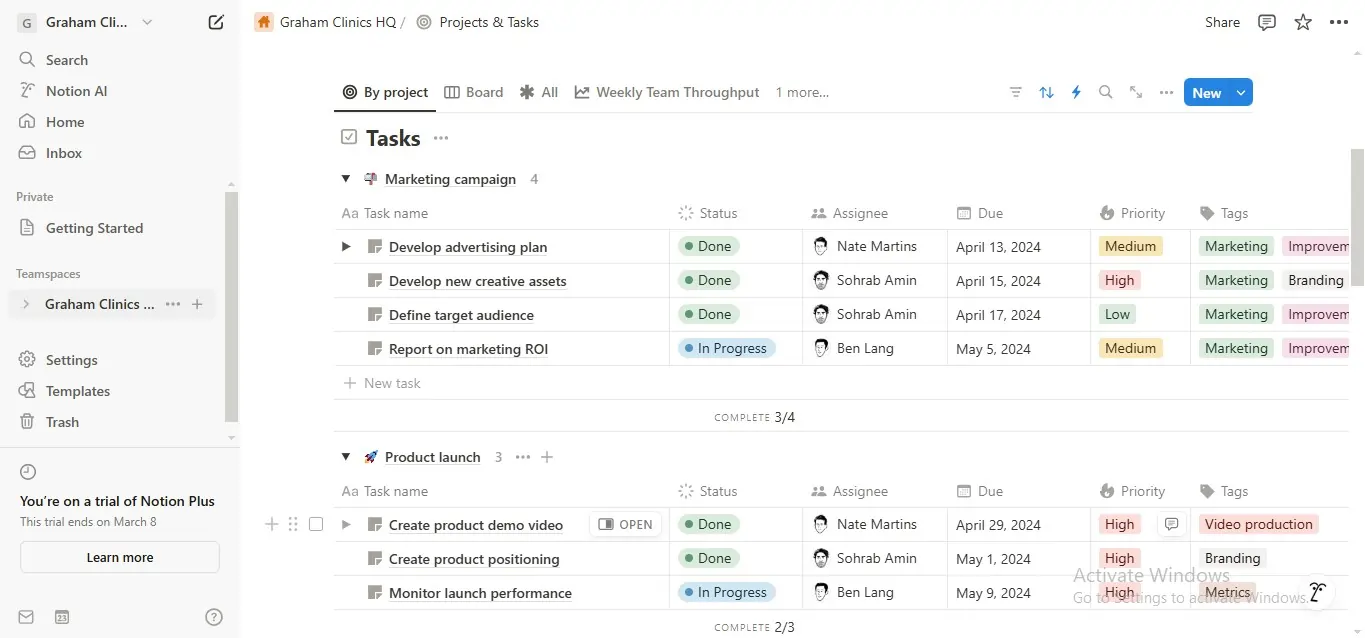
Task: Switch to the Weekly Team Throughput view
Action: [x=667, y=92]
